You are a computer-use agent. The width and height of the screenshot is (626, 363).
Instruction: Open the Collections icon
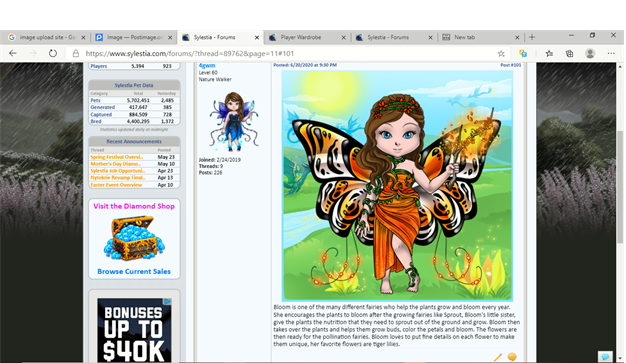tap(569, 53)
